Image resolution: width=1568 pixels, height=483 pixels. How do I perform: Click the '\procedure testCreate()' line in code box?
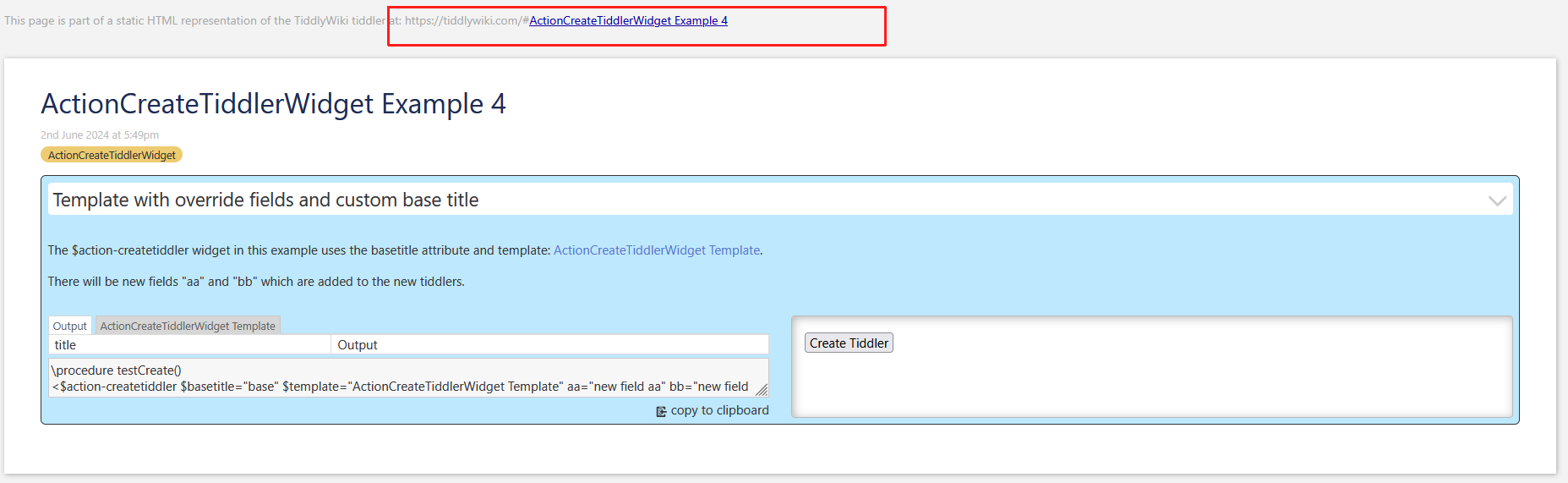point(117,370)
